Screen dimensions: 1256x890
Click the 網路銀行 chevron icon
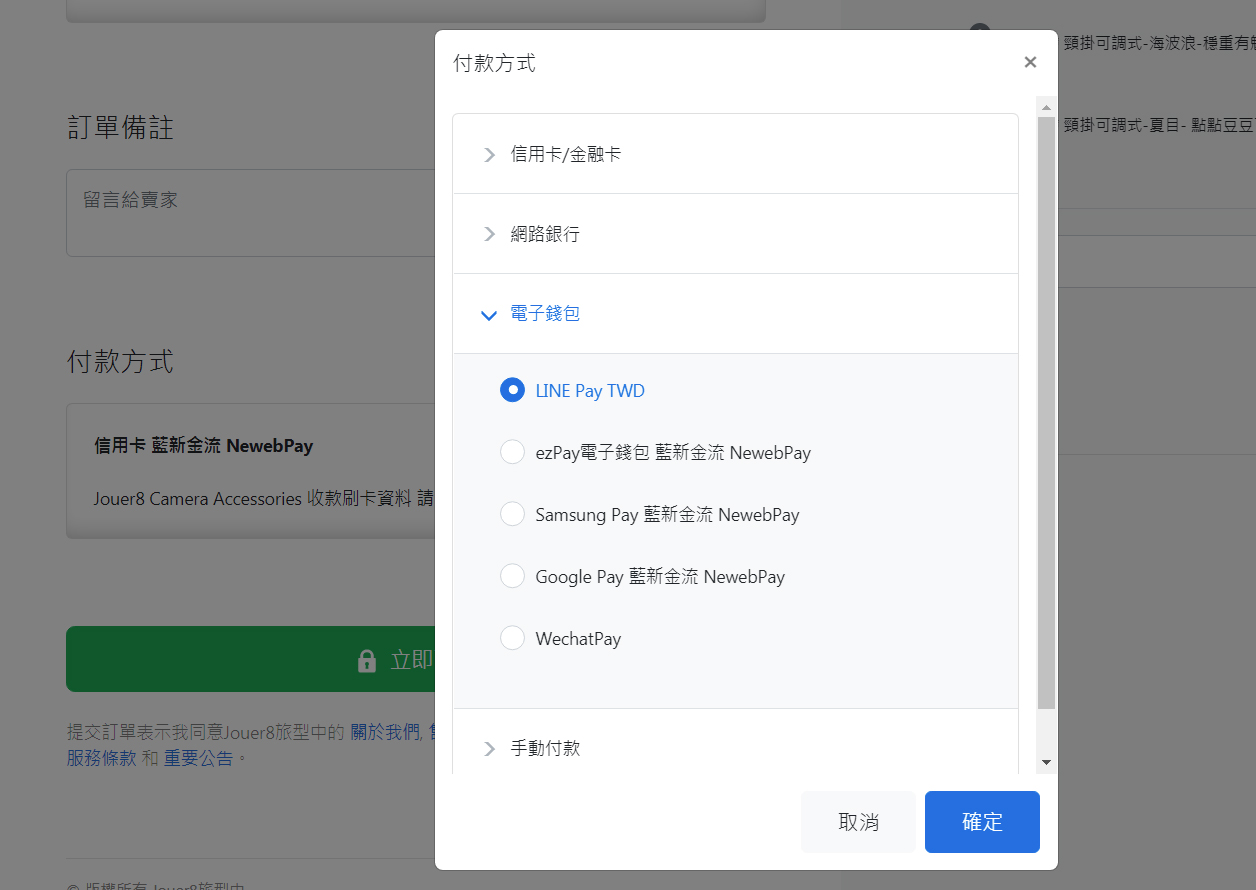pos(489,234)
